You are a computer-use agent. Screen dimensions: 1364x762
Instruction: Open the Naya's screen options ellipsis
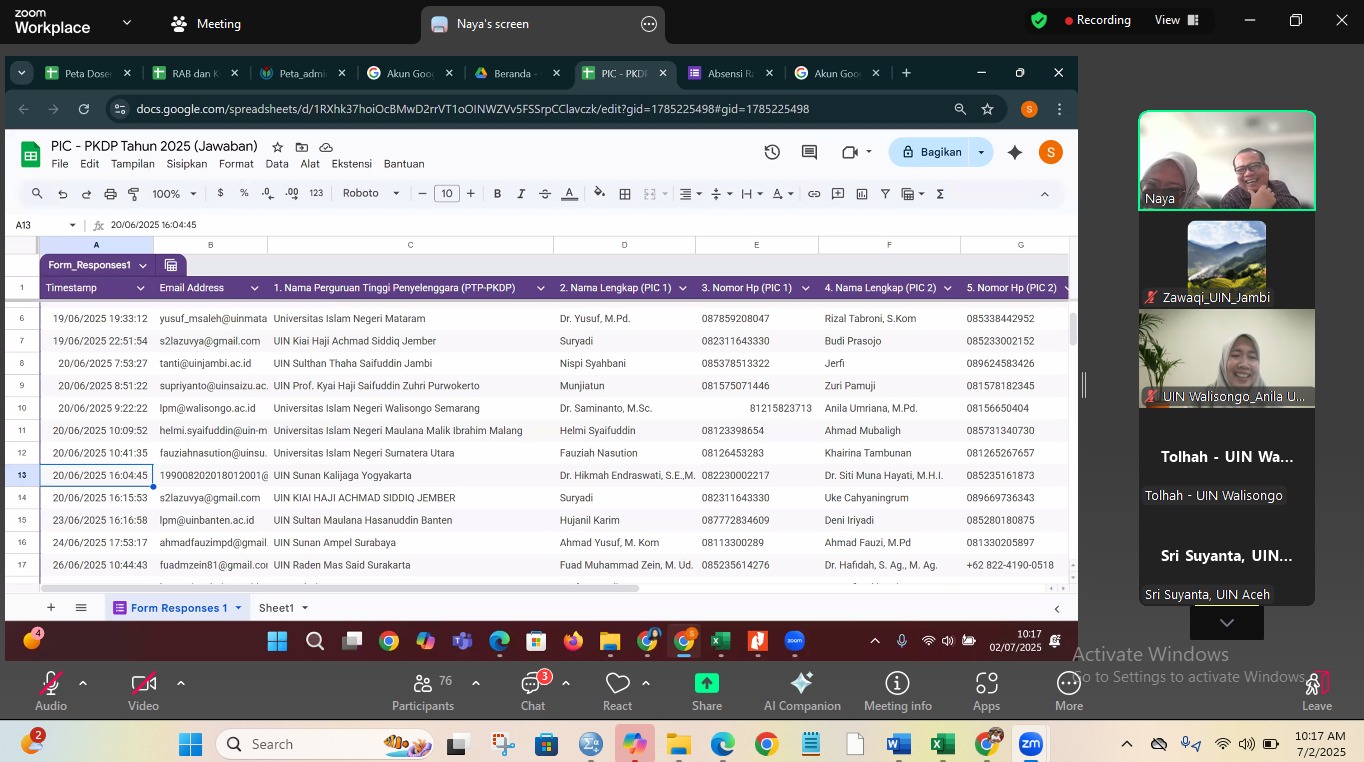pos(649,24)
